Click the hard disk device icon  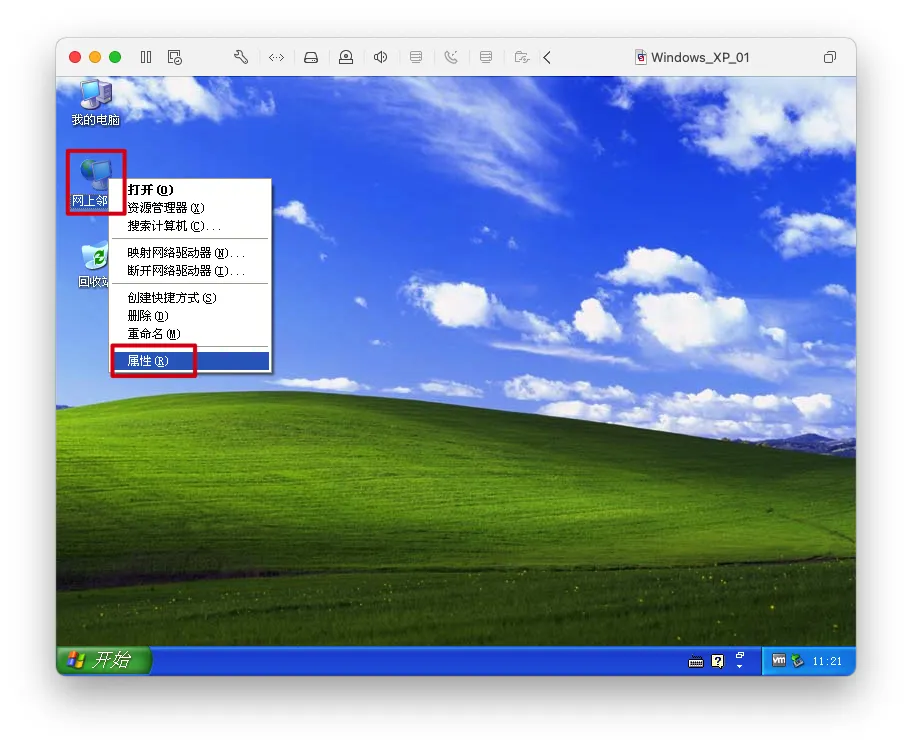(x=311, y=57)
